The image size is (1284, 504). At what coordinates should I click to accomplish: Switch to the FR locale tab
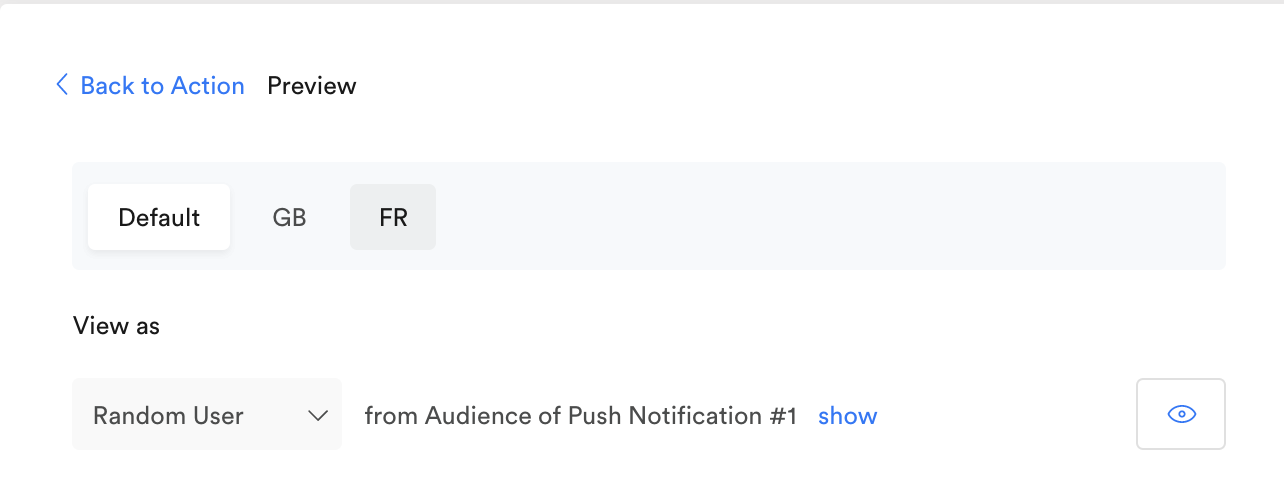coord(393,217)
